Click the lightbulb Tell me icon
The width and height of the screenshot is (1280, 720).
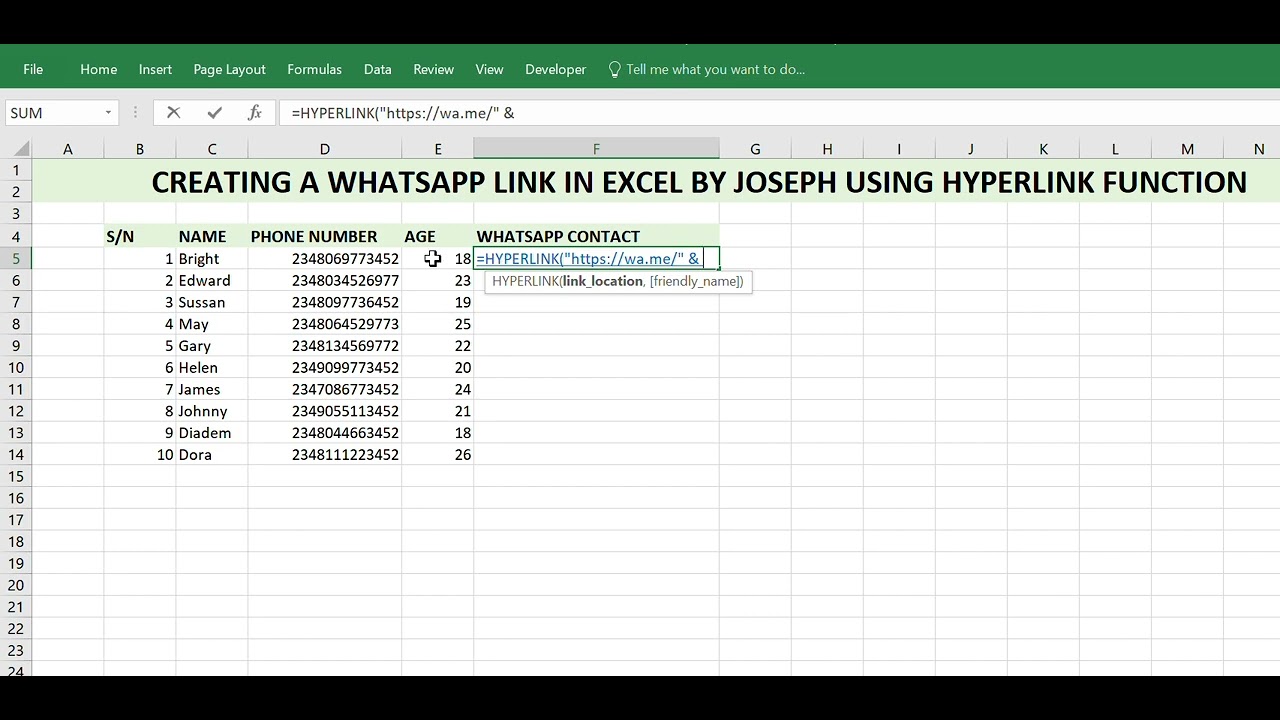click(x=615, y=70)
